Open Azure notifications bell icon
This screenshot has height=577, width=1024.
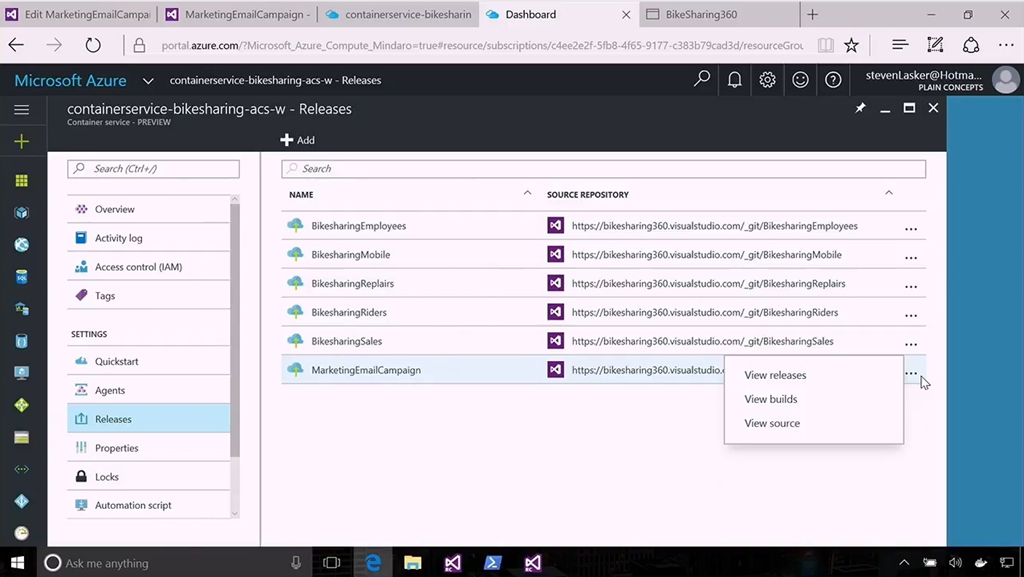(735, 80)
